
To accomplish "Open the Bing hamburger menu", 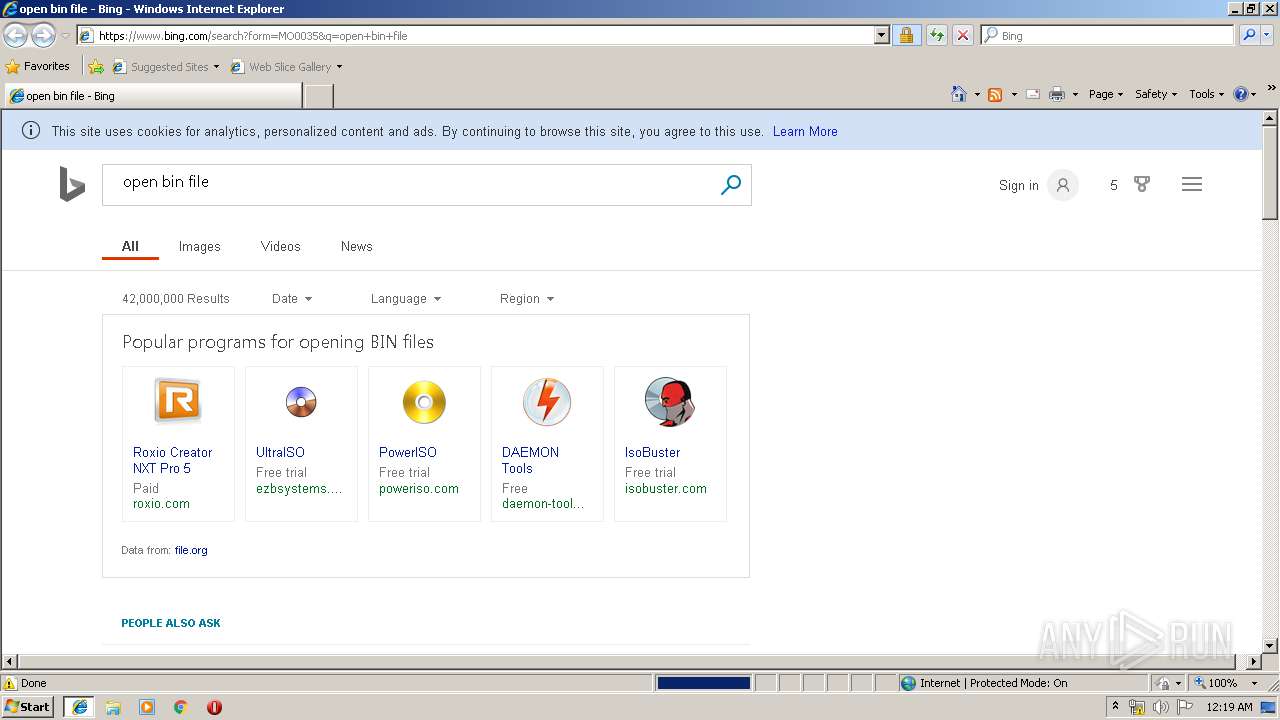I will click(x=1191, y=184).
